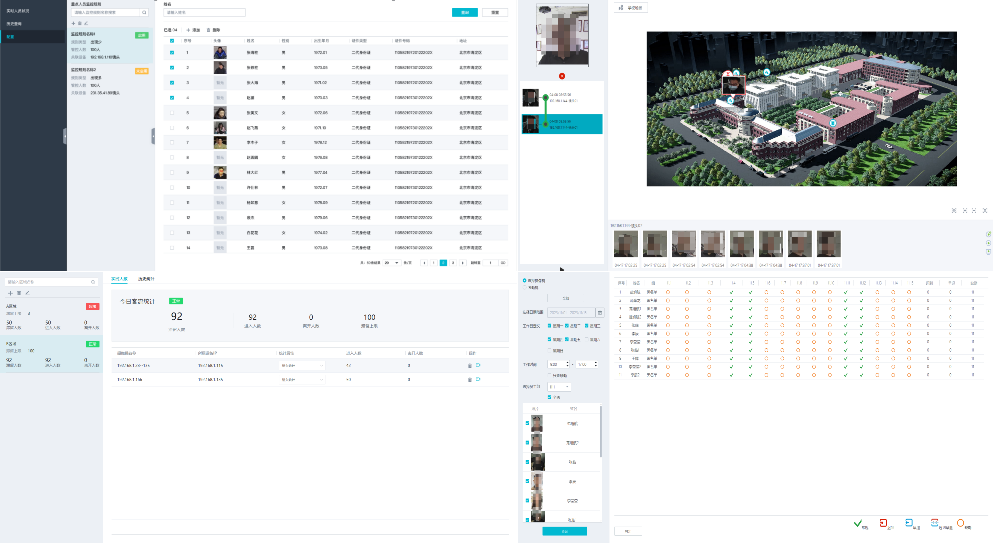Open the page-size dropdown in table pagination
The height and width of the screenshot is (544, 994).
tap(391, 262)
